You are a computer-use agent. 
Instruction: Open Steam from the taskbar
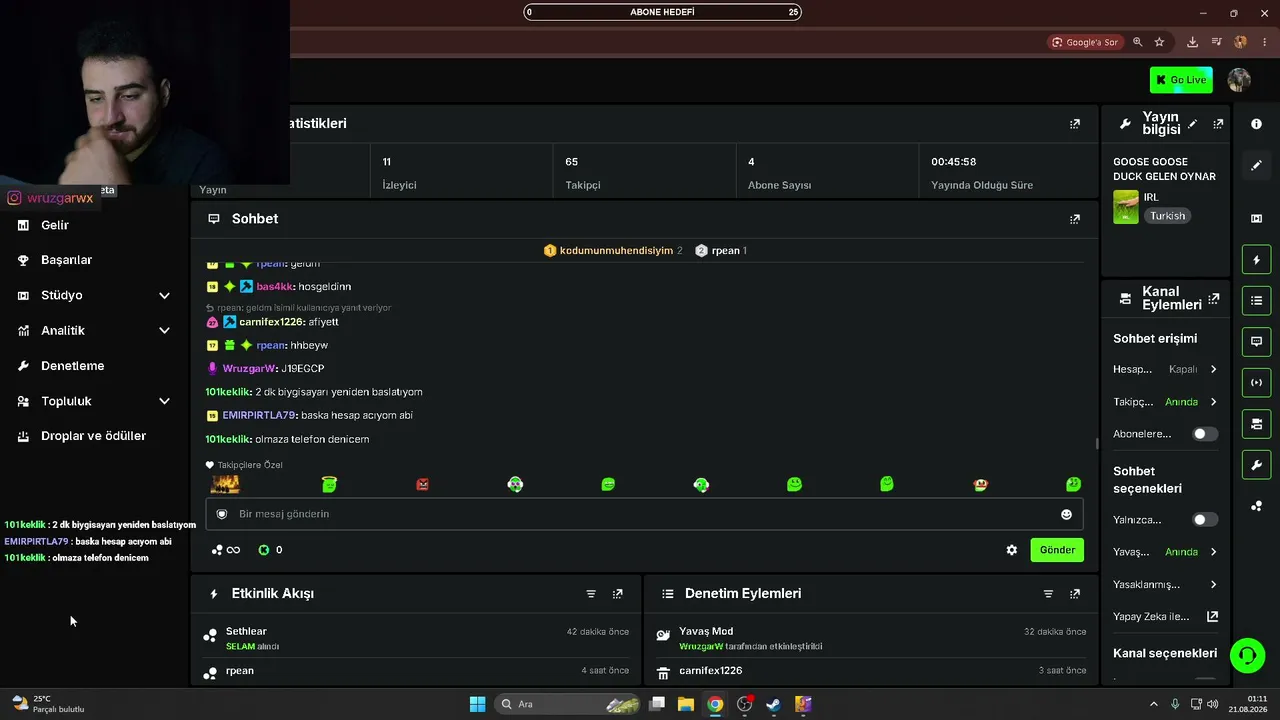773,704
